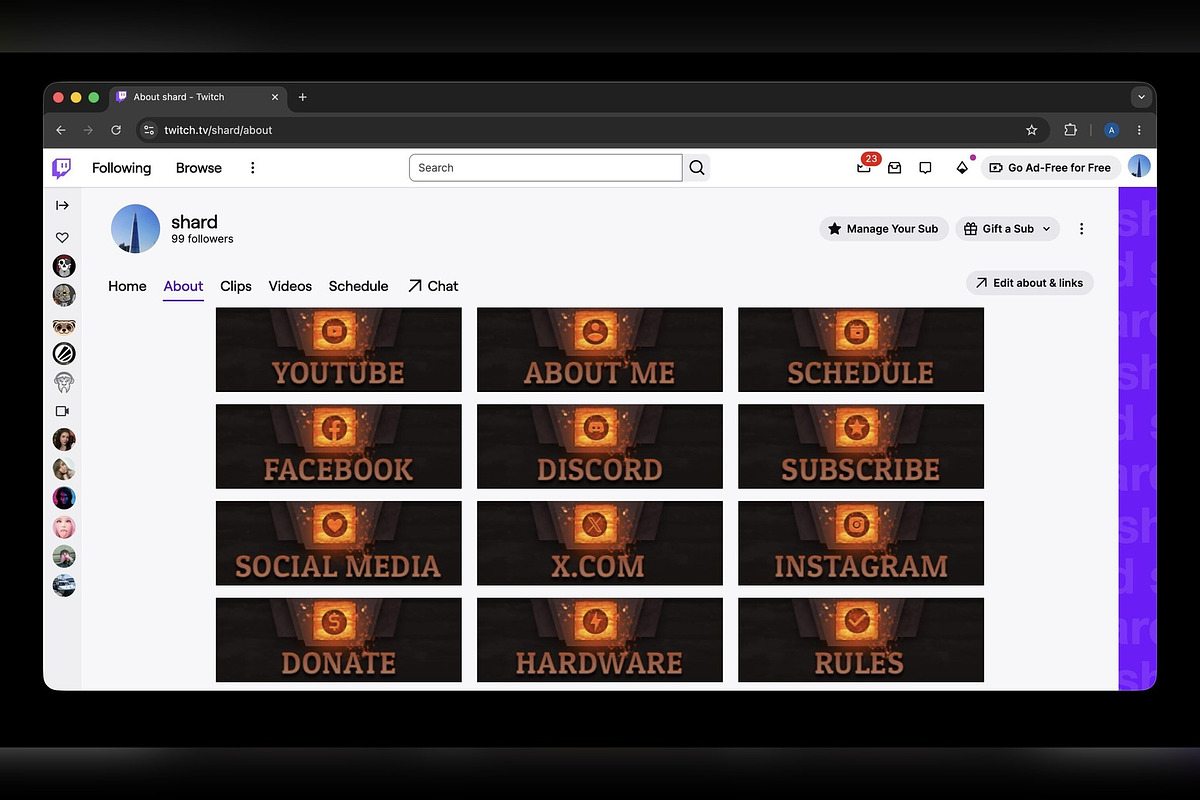This screenshot has width=1200, height=800.
Task: Open the Chrome three-dot menu
Action: point(1139,130)
